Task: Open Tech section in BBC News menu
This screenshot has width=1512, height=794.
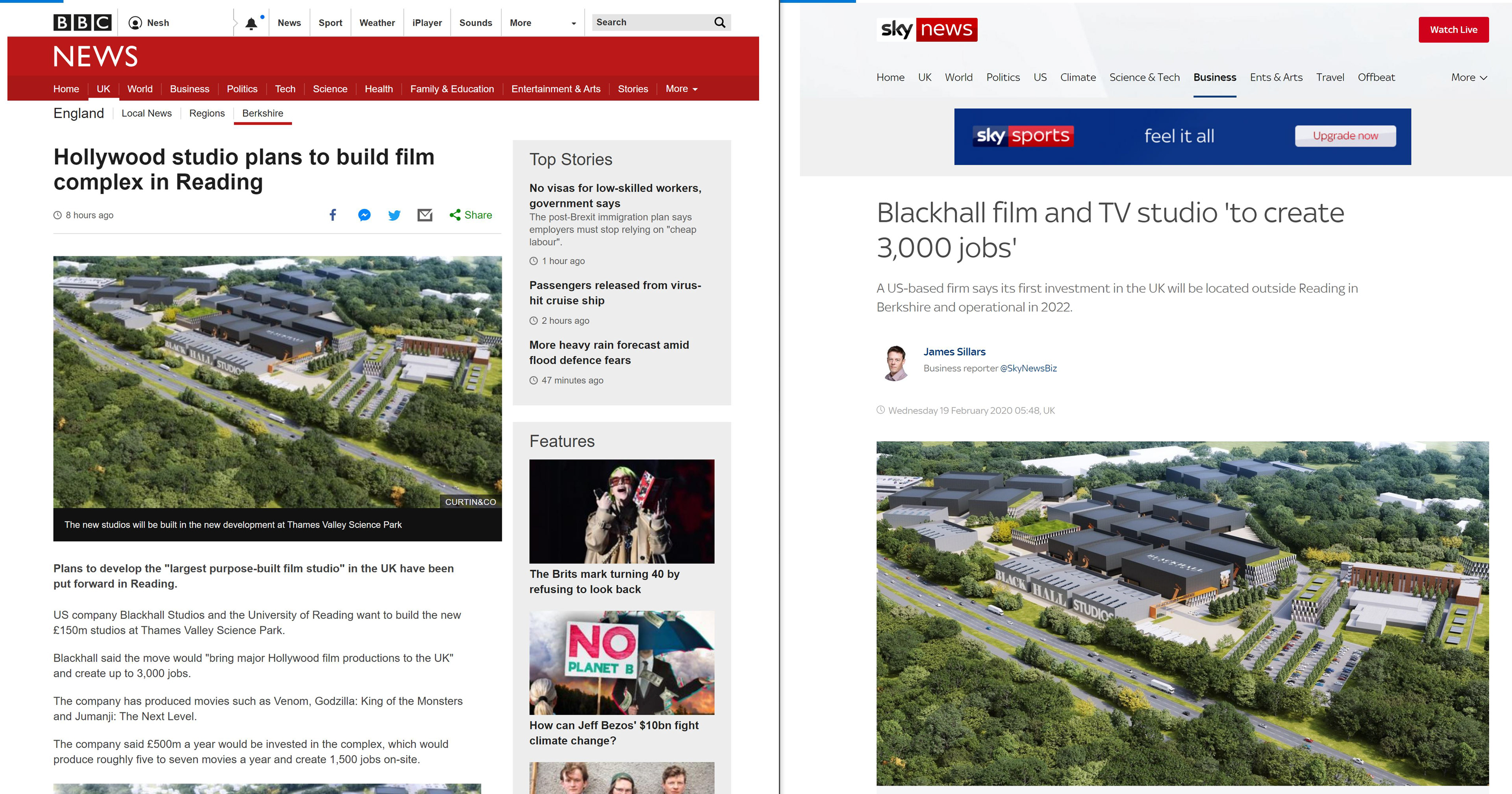Action: [285, 89]
